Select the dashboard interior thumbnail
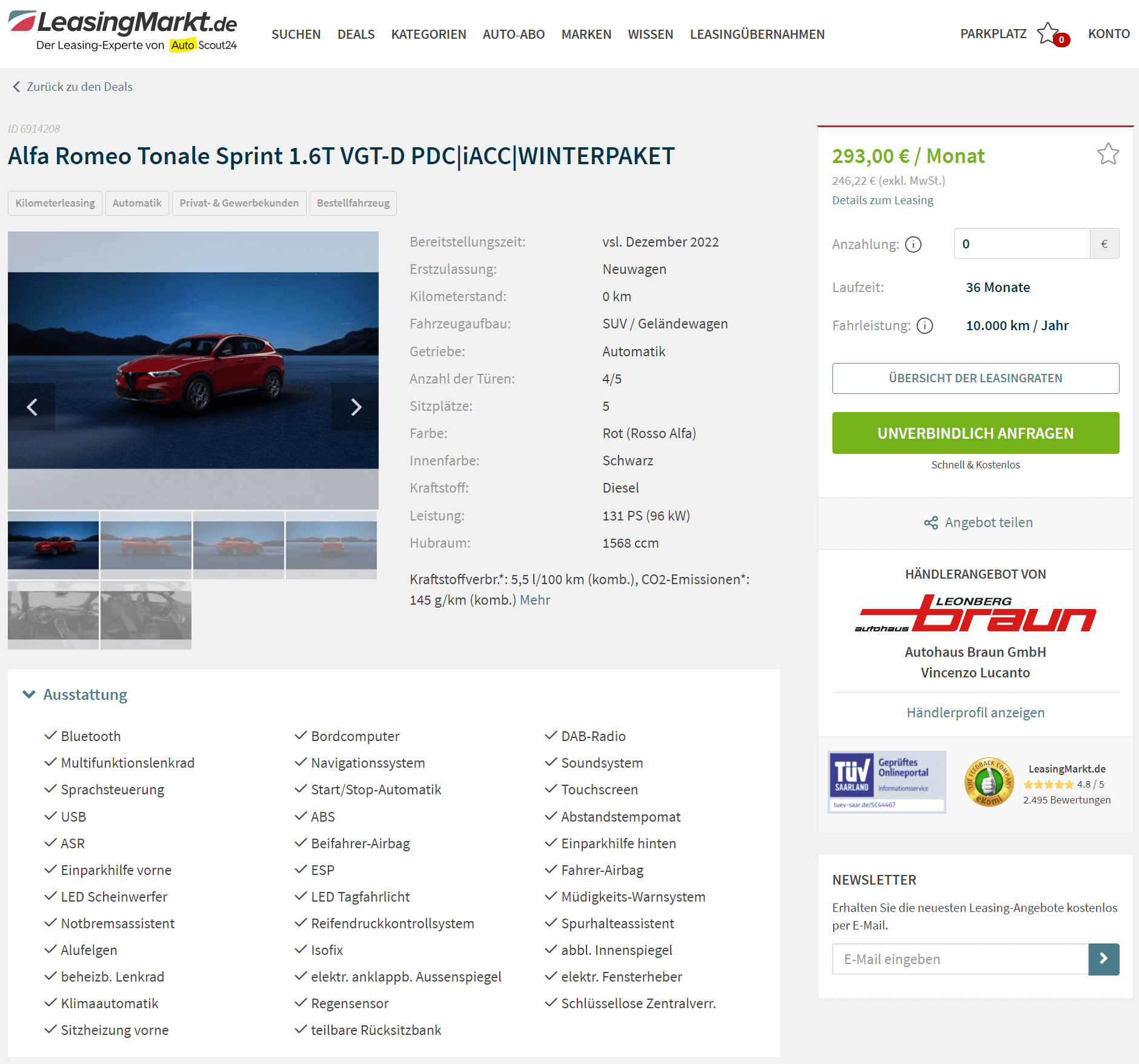Viewport: 1139px width, 1064px height. pyautogui.click(x=53, y=616)
